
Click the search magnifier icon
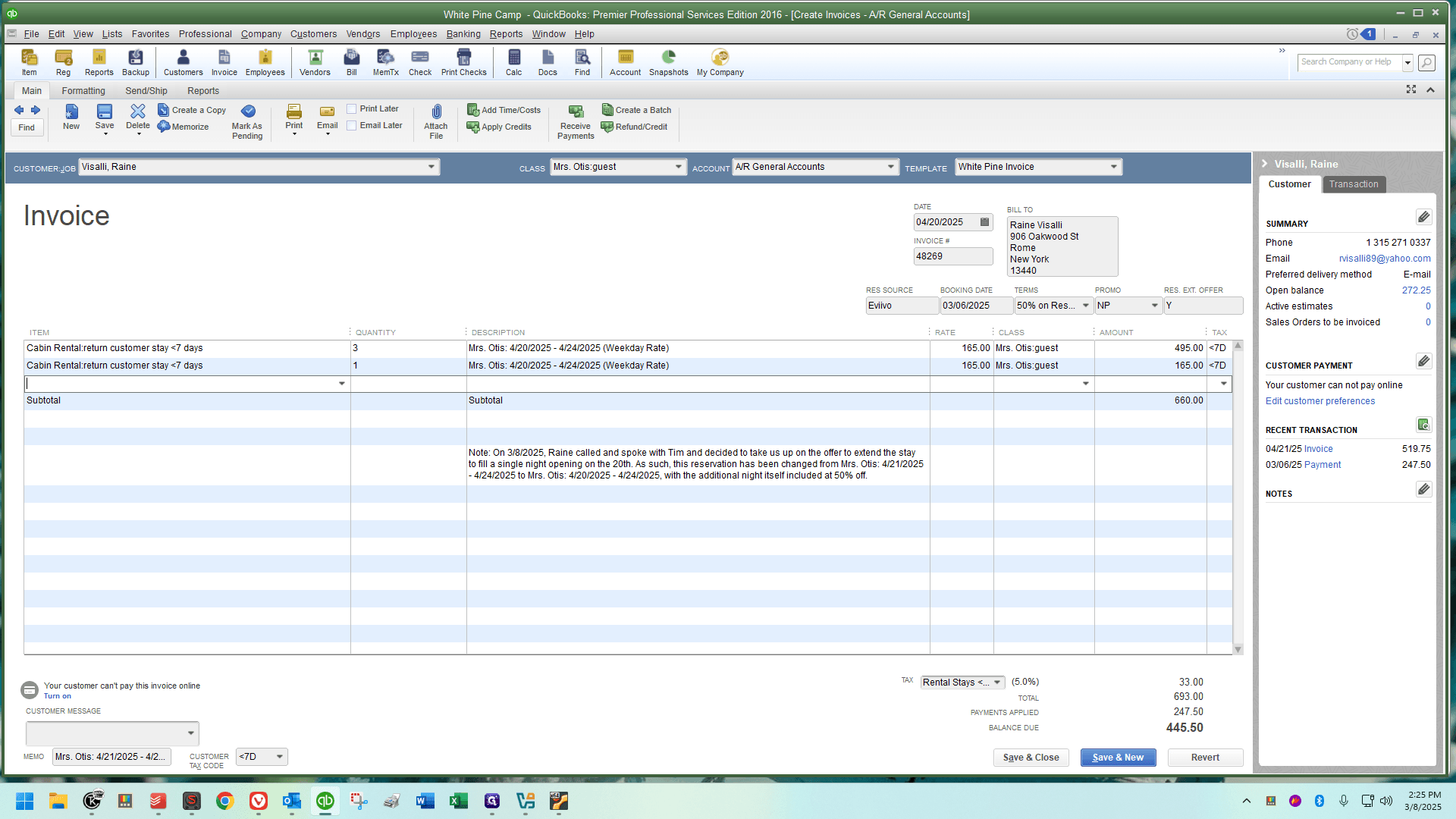tap(1426, 62)
